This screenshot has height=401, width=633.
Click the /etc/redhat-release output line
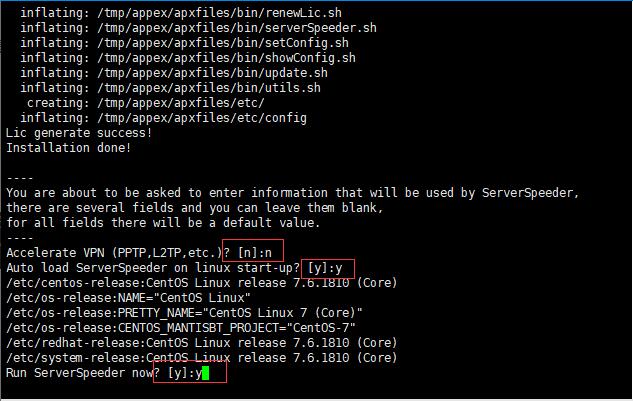pos(199,343)
